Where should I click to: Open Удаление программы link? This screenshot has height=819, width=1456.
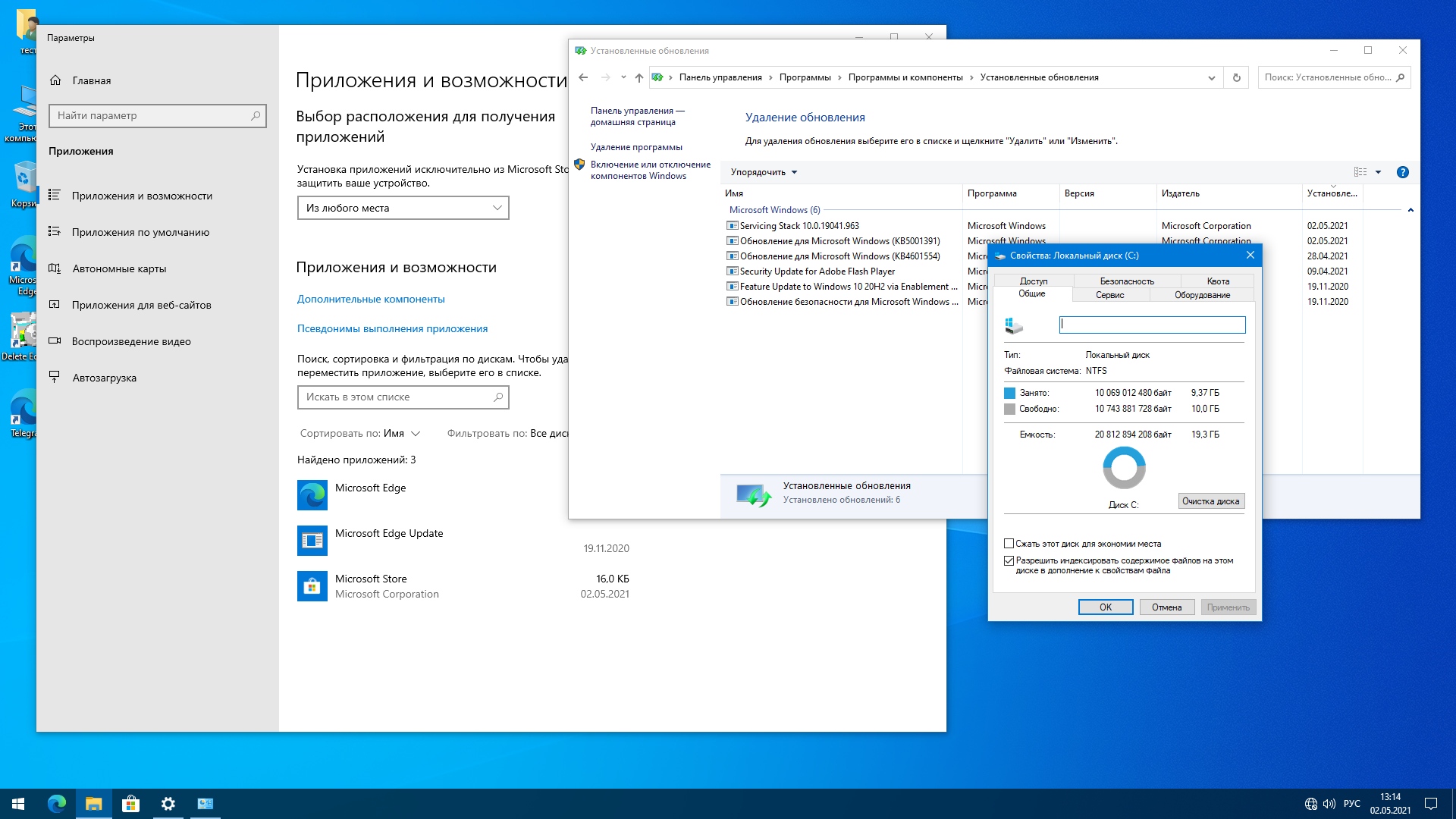[636, 147]
